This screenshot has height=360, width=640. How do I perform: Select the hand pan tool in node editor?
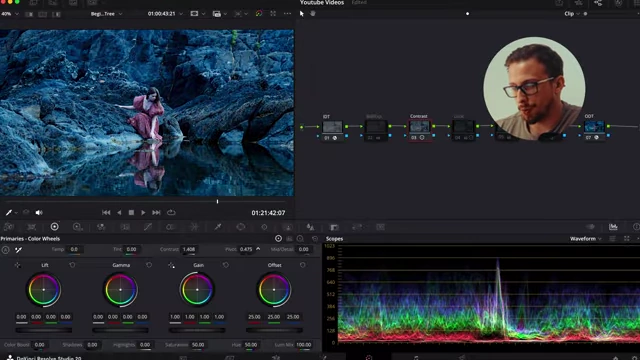click(x=313, y=13)
